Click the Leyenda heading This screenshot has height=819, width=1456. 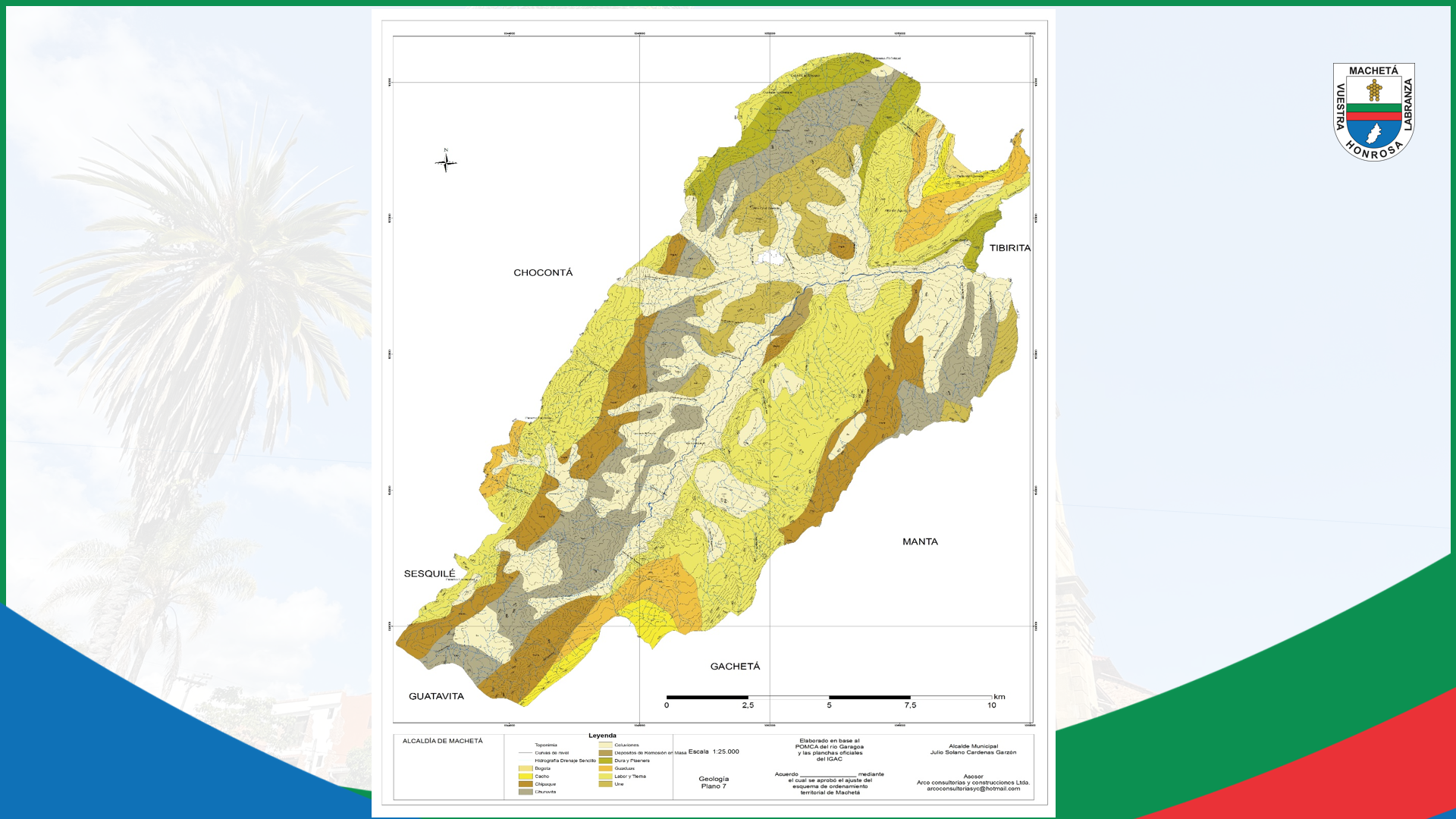tap(602, 736)
